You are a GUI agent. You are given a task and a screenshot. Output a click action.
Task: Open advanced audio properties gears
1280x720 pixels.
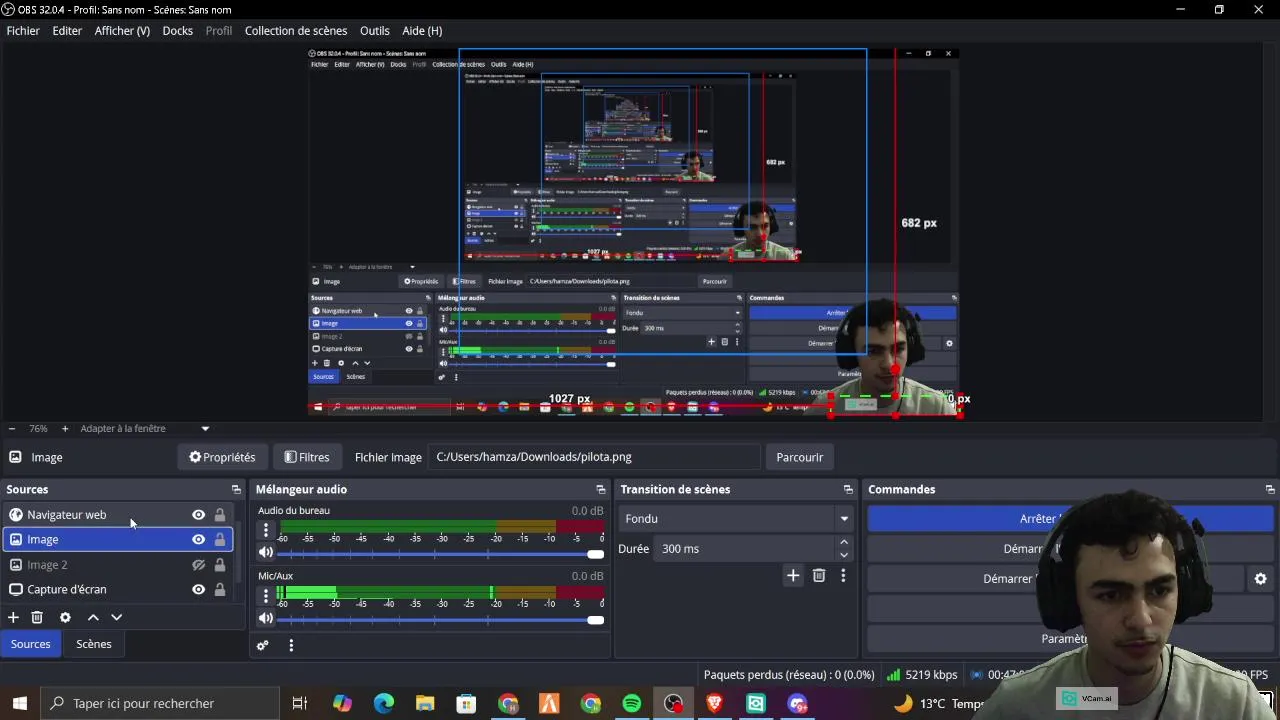pyautogui.click(x=263, y=646)
